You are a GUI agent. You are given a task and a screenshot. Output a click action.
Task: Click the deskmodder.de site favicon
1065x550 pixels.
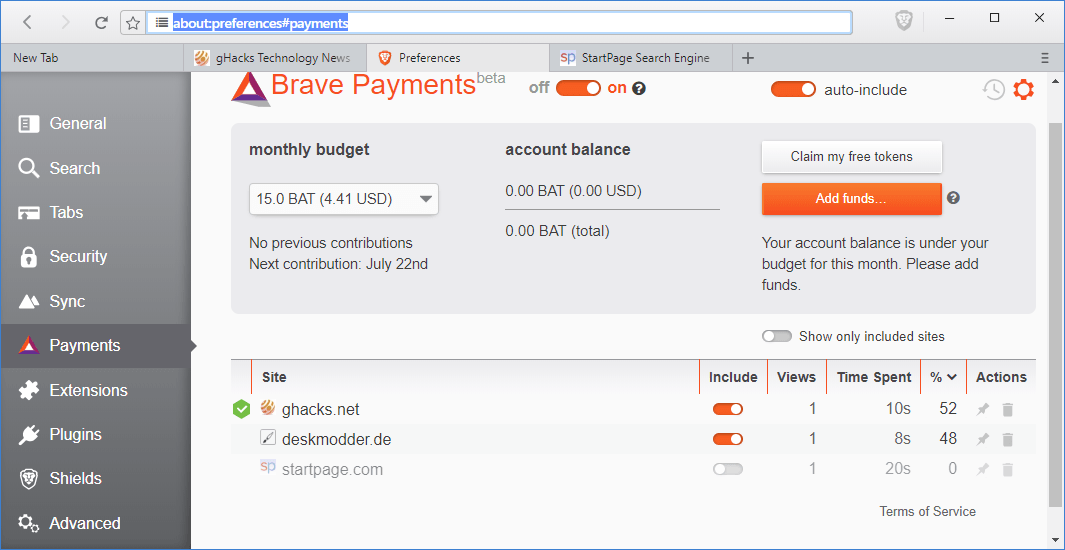(x=268, y=437)
